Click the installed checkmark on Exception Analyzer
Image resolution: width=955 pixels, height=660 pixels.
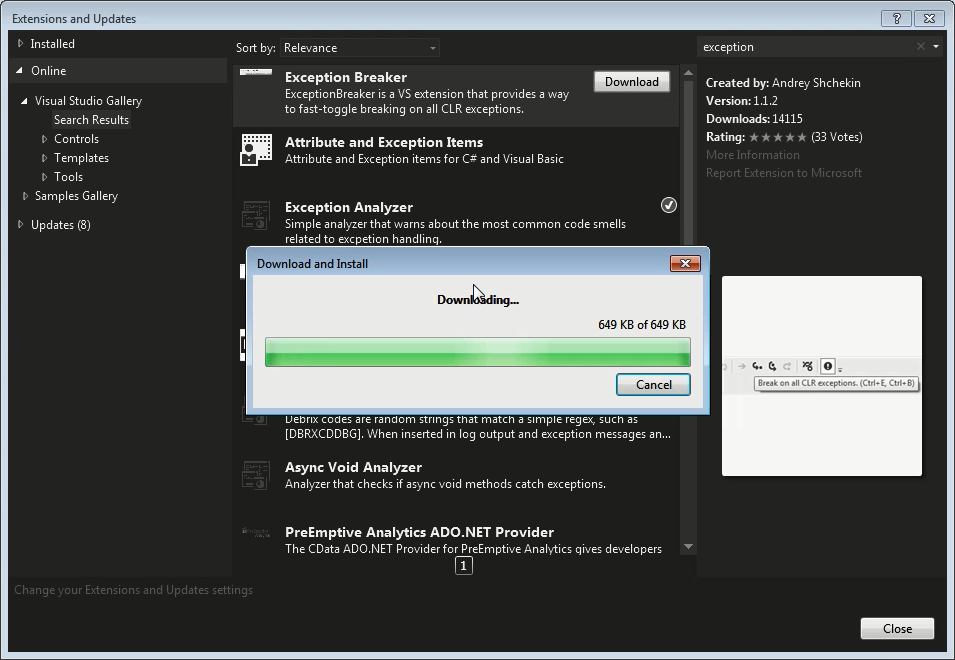[669, 205]
